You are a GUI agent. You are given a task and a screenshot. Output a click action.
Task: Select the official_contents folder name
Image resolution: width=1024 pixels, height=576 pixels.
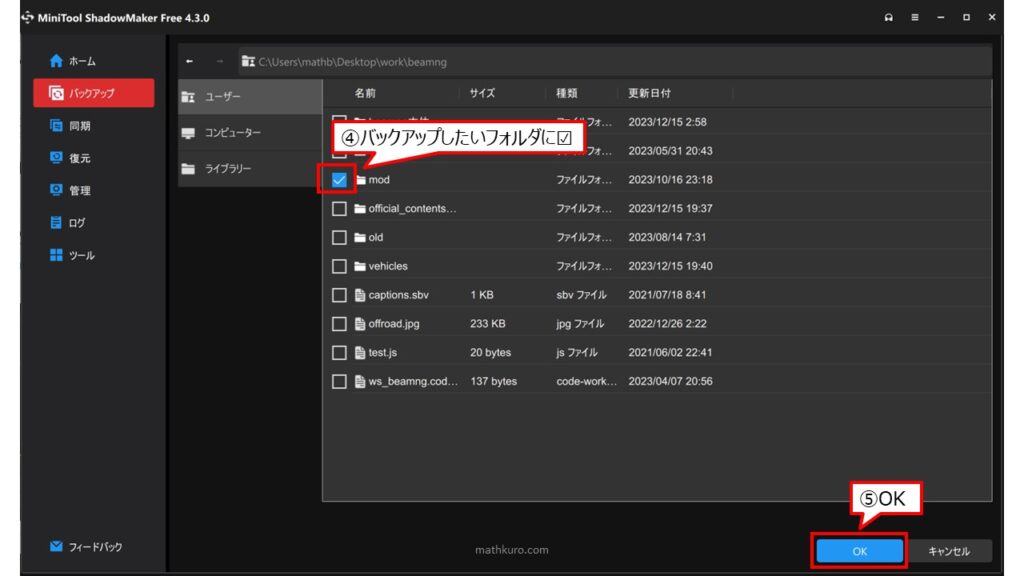tap(412, 208)
